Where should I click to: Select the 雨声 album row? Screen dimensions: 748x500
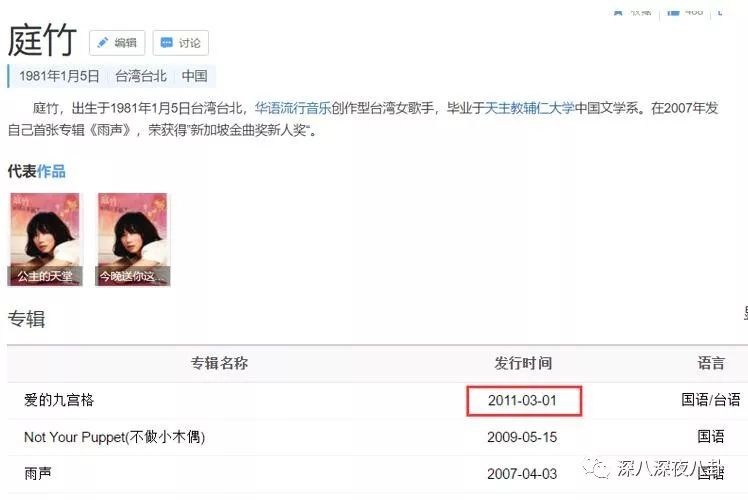[377, 474]
